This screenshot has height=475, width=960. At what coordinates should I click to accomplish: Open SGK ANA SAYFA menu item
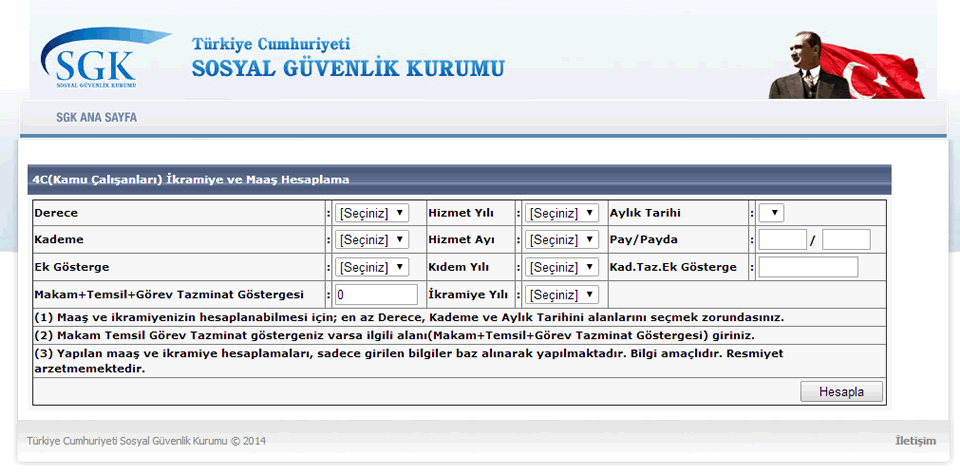96,117
